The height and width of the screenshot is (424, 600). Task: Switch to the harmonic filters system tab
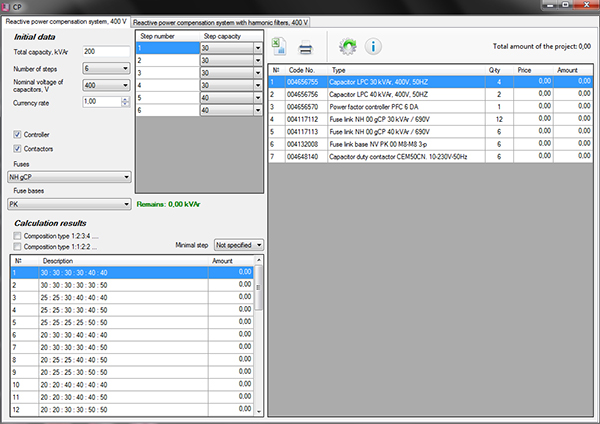pyautogui.click(x=220, y=21)
